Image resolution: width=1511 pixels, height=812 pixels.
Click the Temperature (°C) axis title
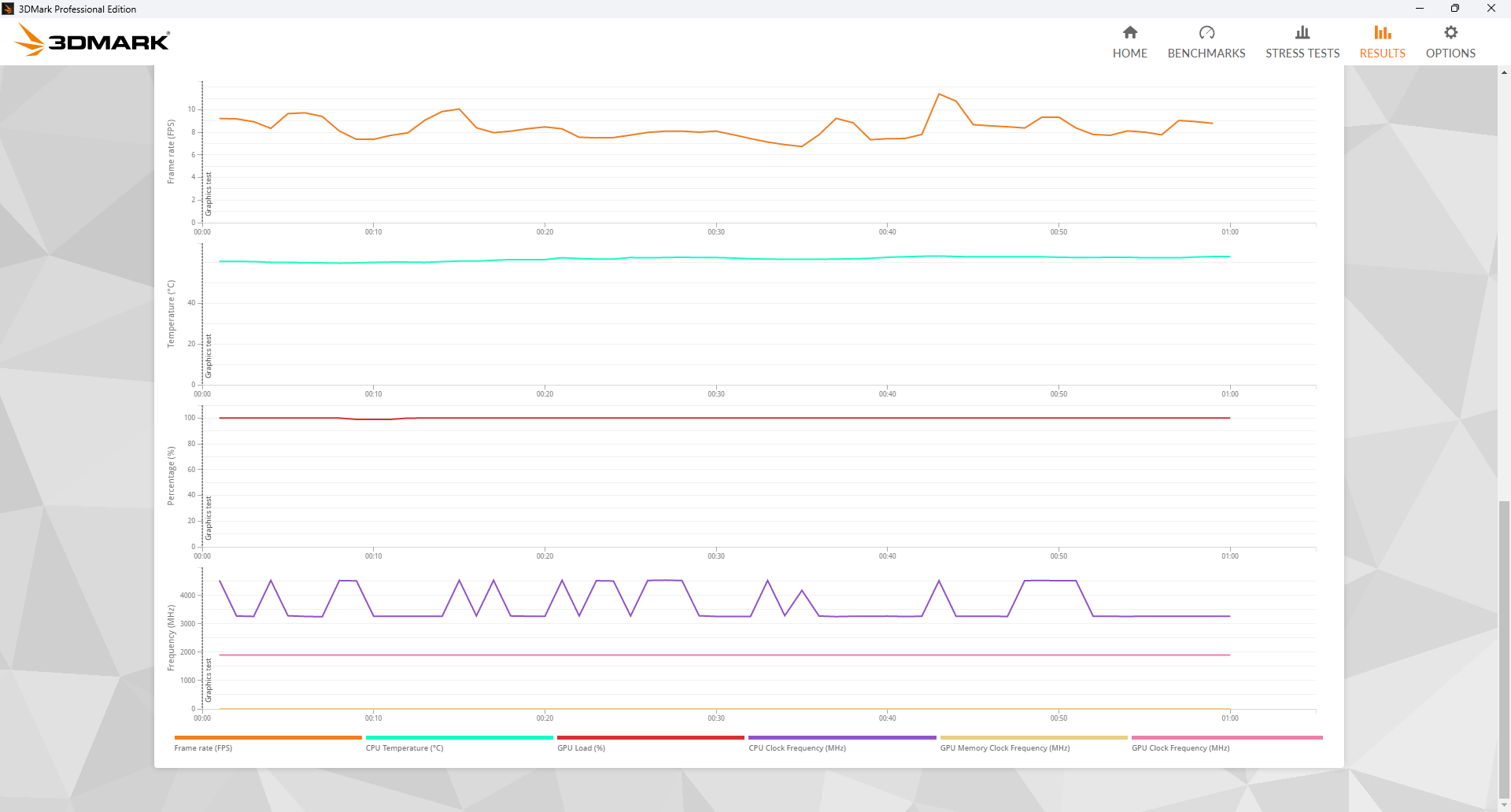point(171,314)
